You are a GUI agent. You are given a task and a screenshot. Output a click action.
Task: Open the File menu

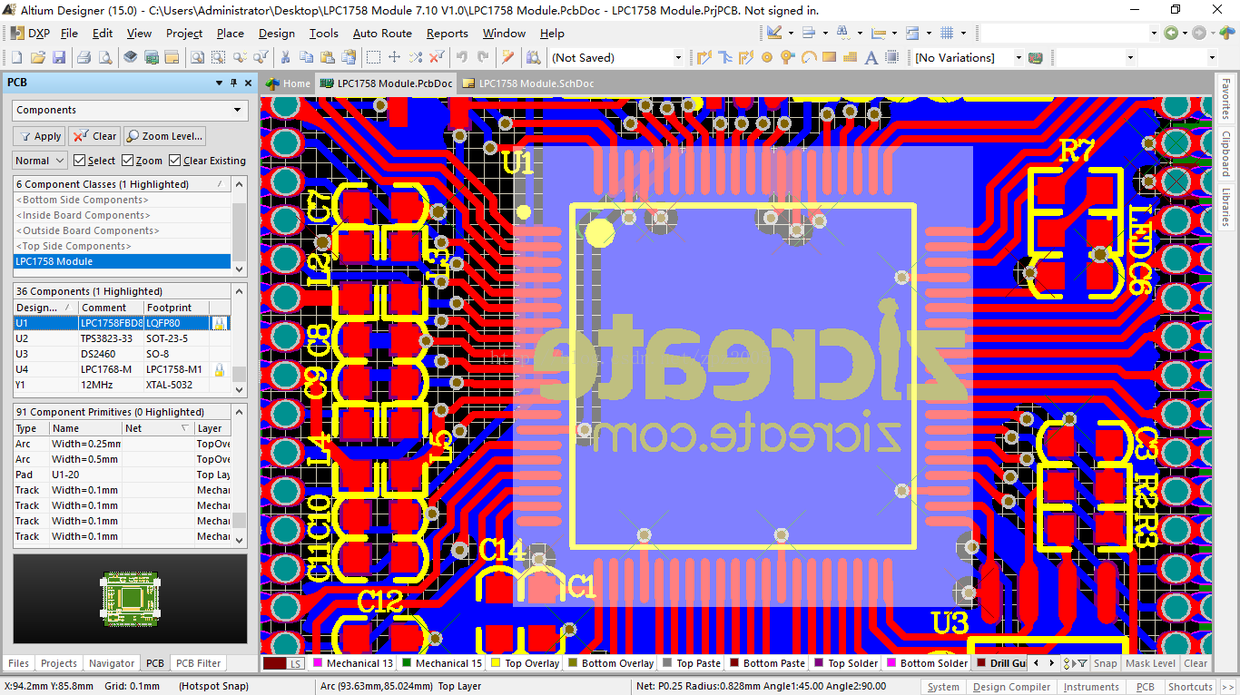coord(69,33)
